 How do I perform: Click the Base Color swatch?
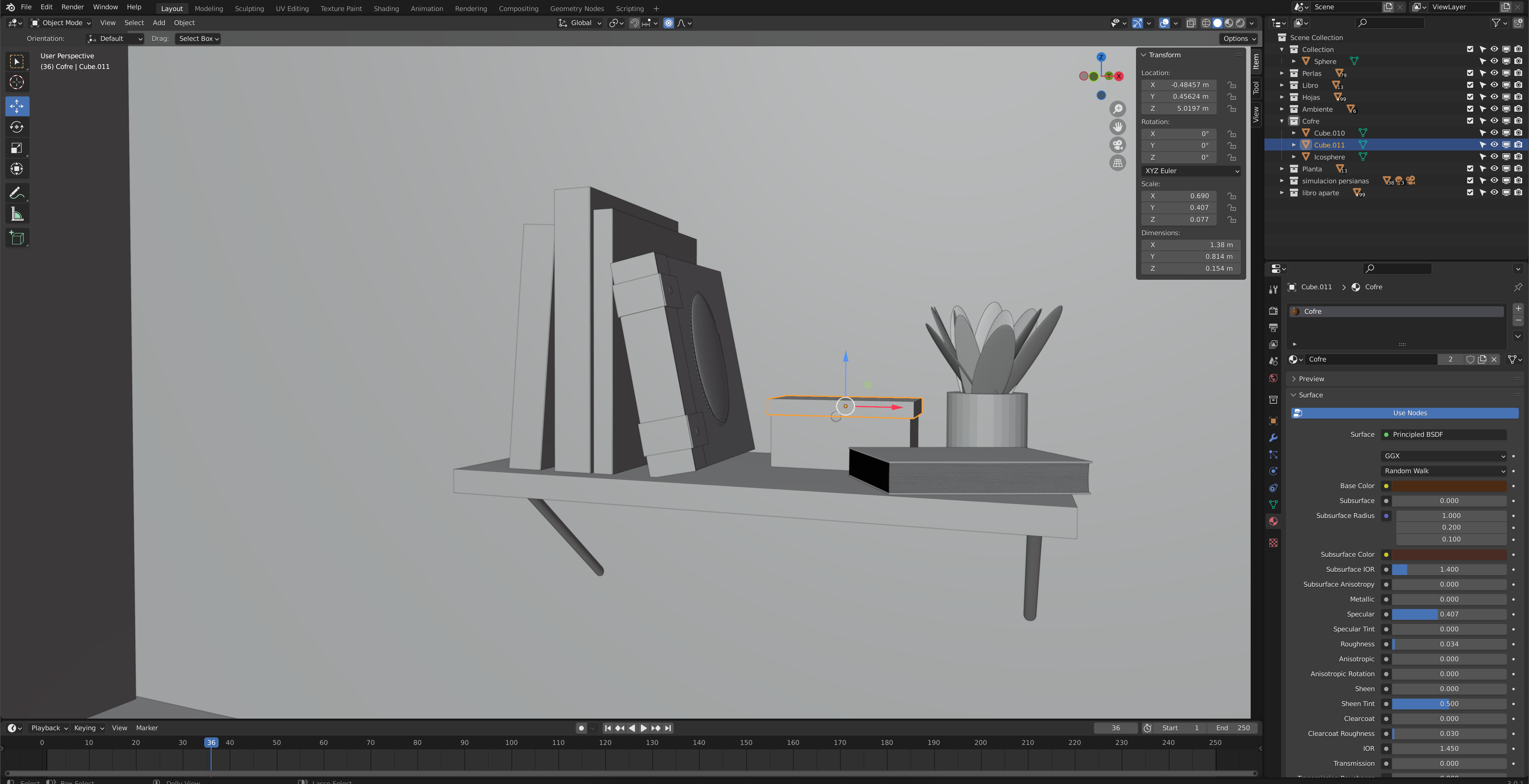[x=1449, y=486]
